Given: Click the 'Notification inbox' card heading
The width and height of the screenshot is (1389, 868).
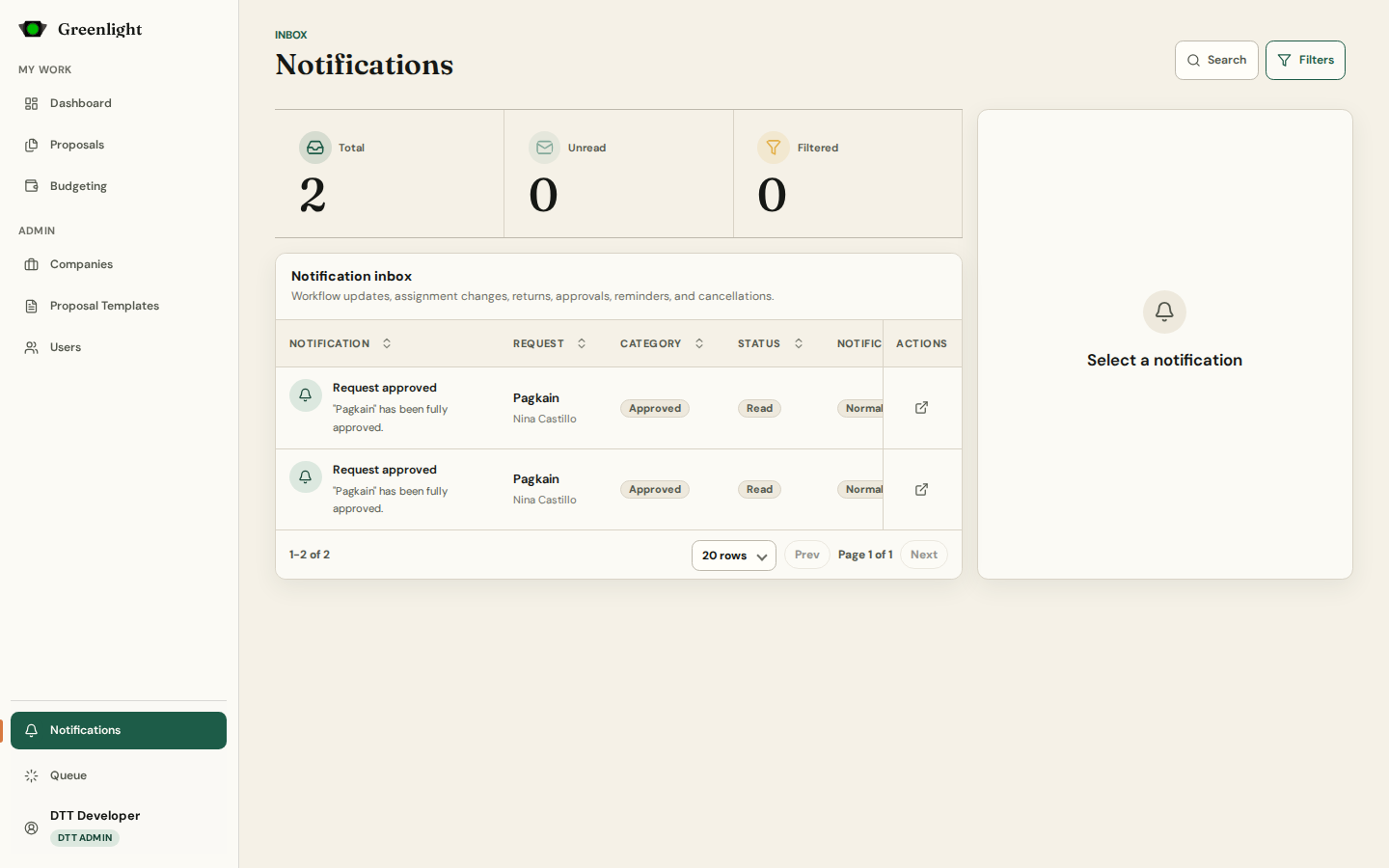Looking at the screenshot, I should point(351,276).
